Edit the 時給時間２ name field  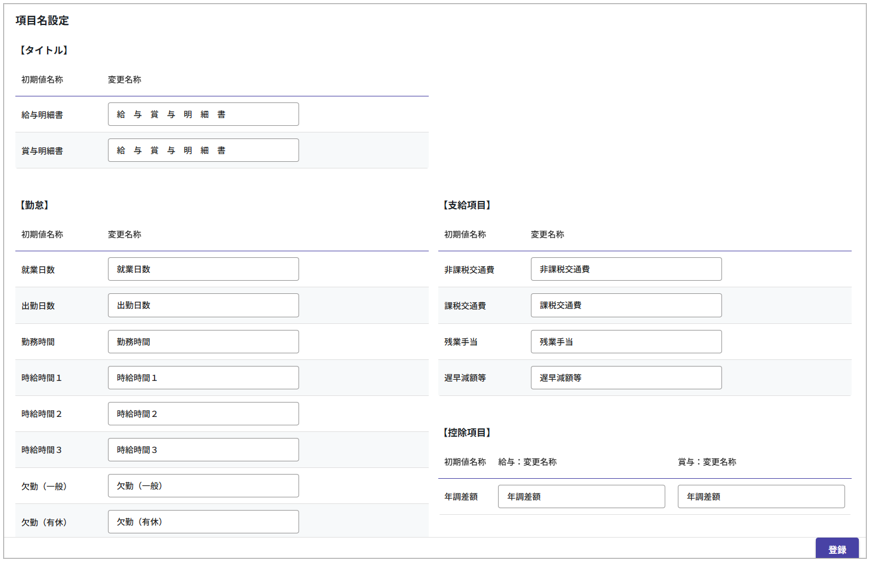click(203, 414)
